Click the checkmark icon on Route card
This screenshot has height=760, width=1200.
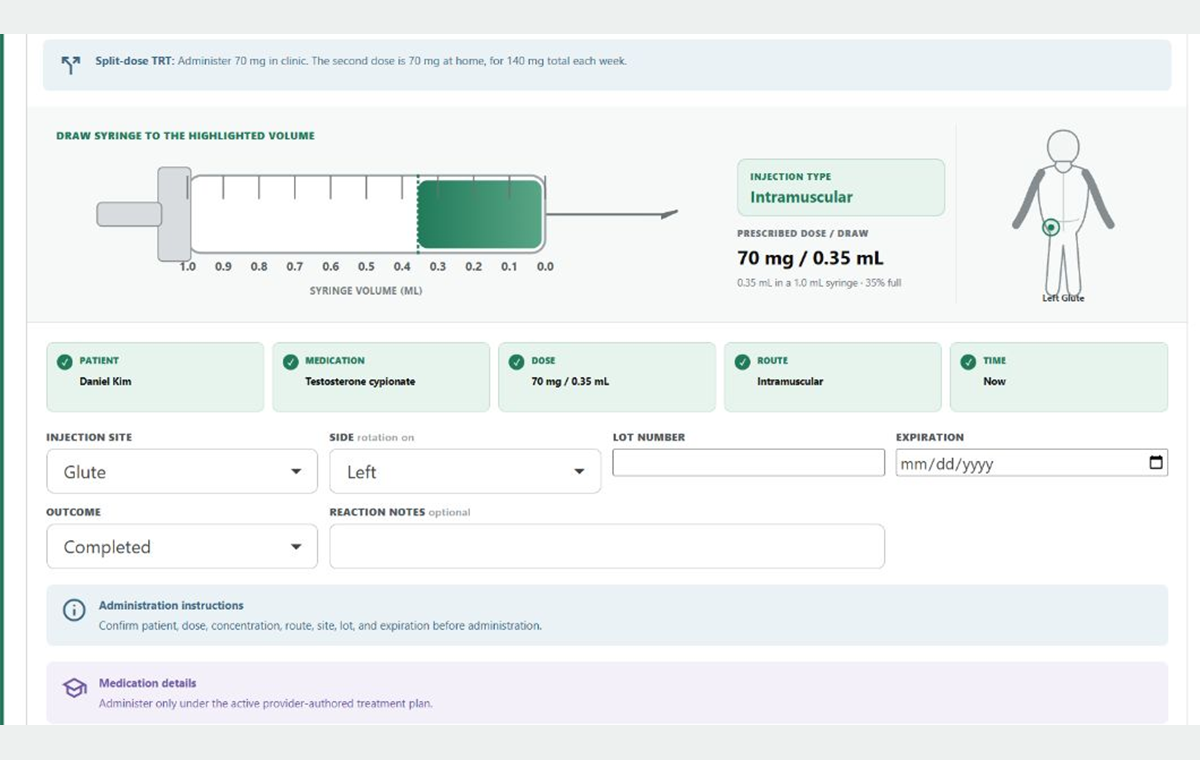pyautogui.click(x=742, y=362)
